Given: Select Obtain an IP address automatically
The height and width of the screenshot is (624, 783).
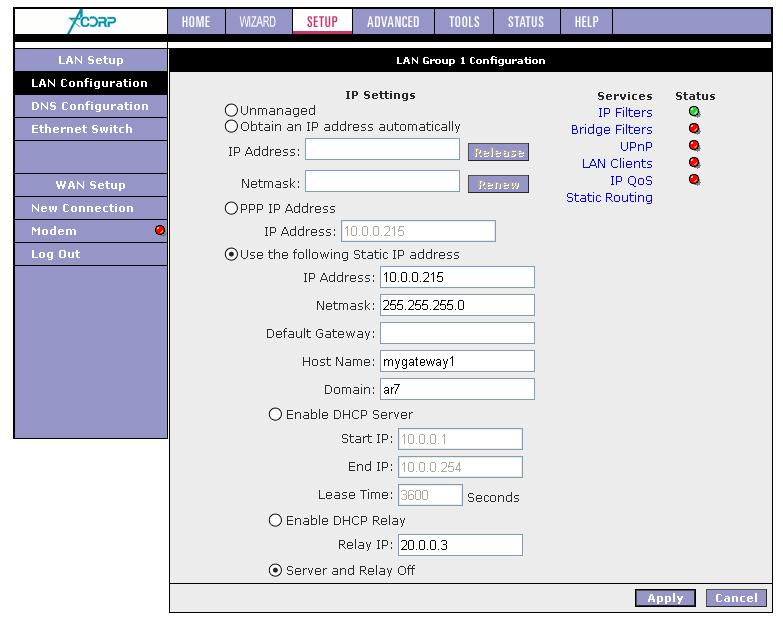Looking at the screenshot, I should 231,126.
